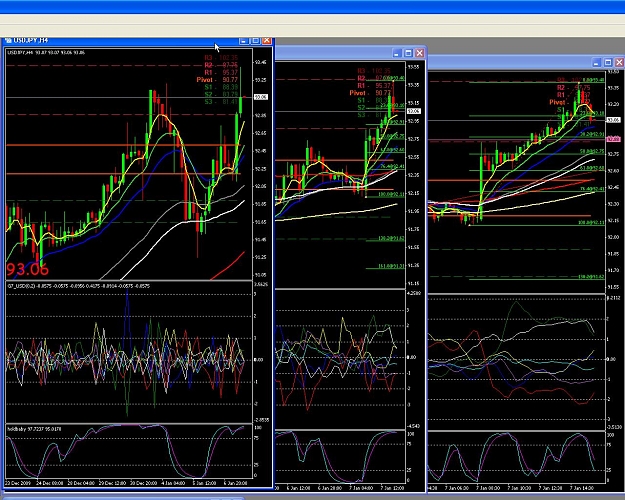Select S3 81.41 label in USDJPY,H4 window
This screenshot has width=625, height=500.
point(221,102)
